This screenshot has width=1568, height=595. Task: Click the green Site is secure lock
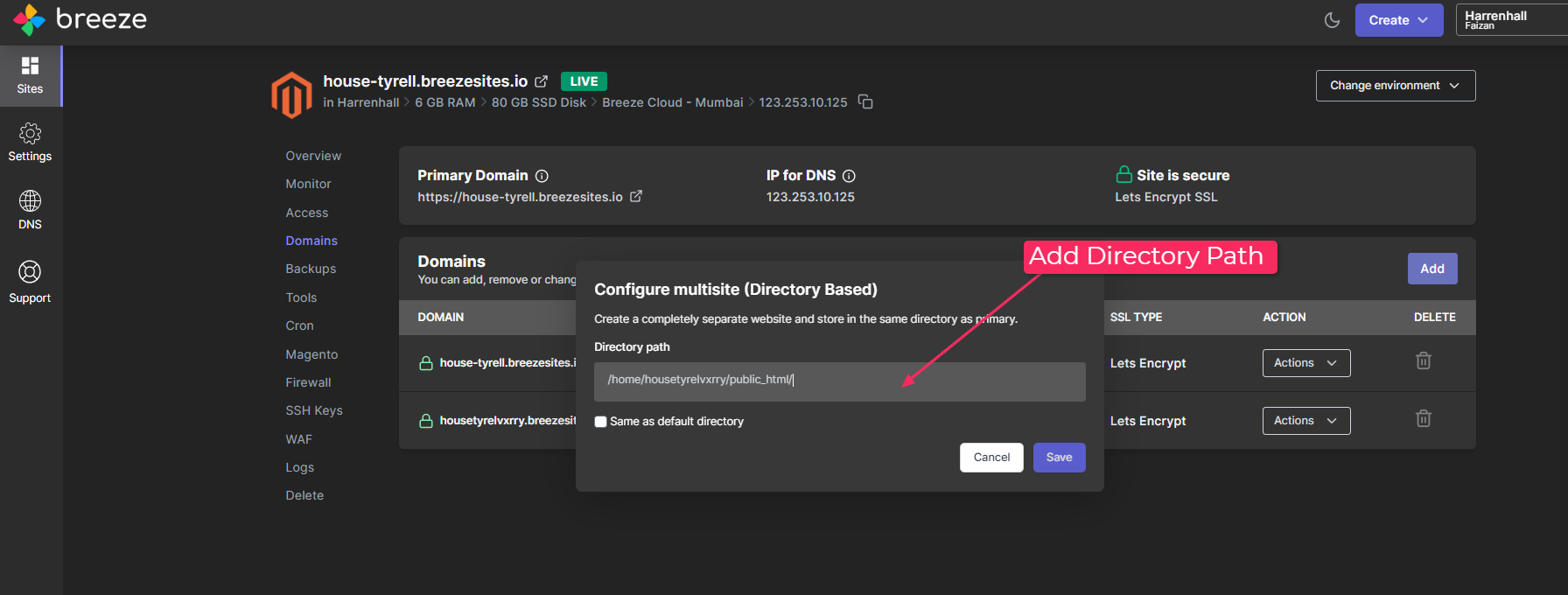(x=1124, y=175)
